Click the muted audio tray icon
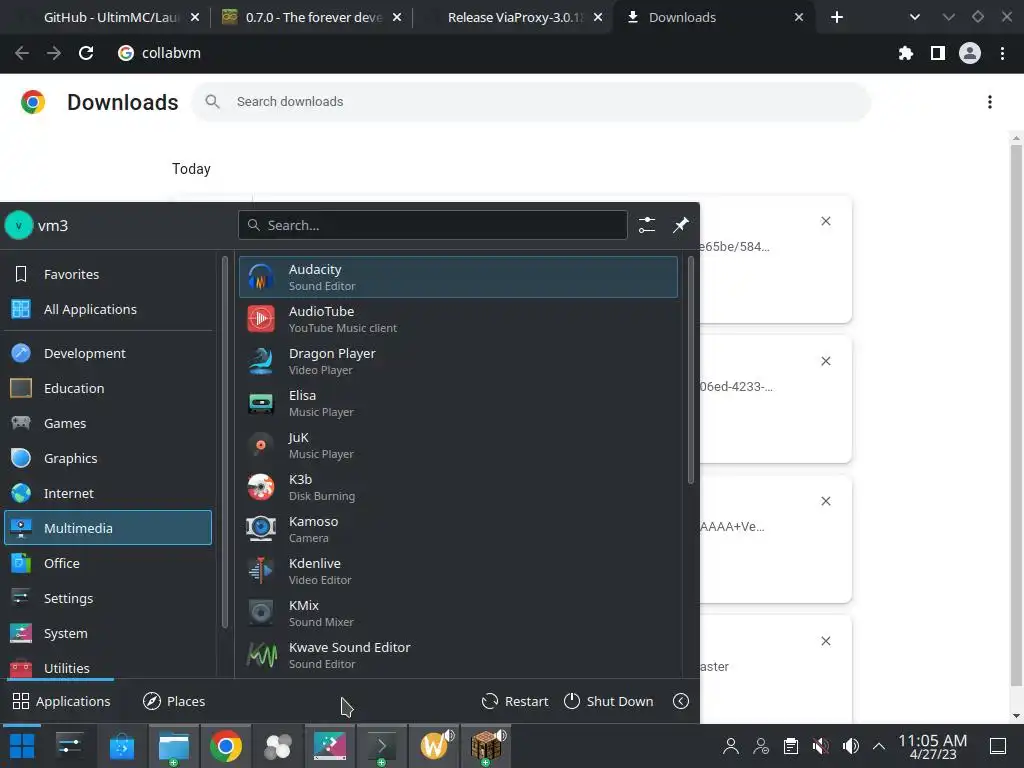The width and height of the screenshot is (1024, 768). click(x=820, y=746)
